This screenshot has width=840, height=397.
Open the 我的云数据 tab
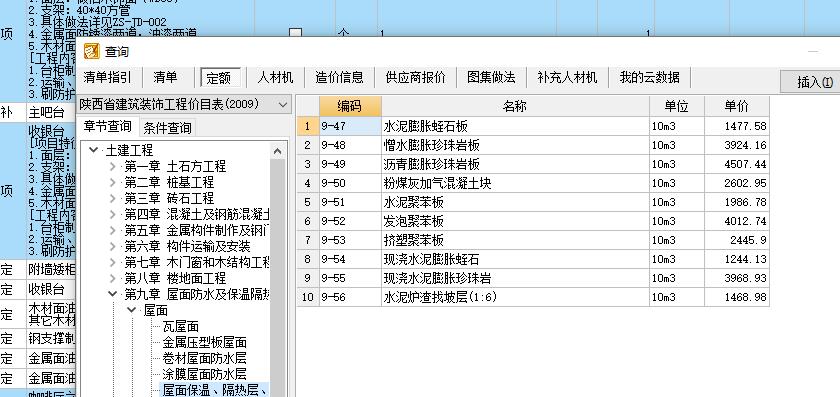pos(649,78)
